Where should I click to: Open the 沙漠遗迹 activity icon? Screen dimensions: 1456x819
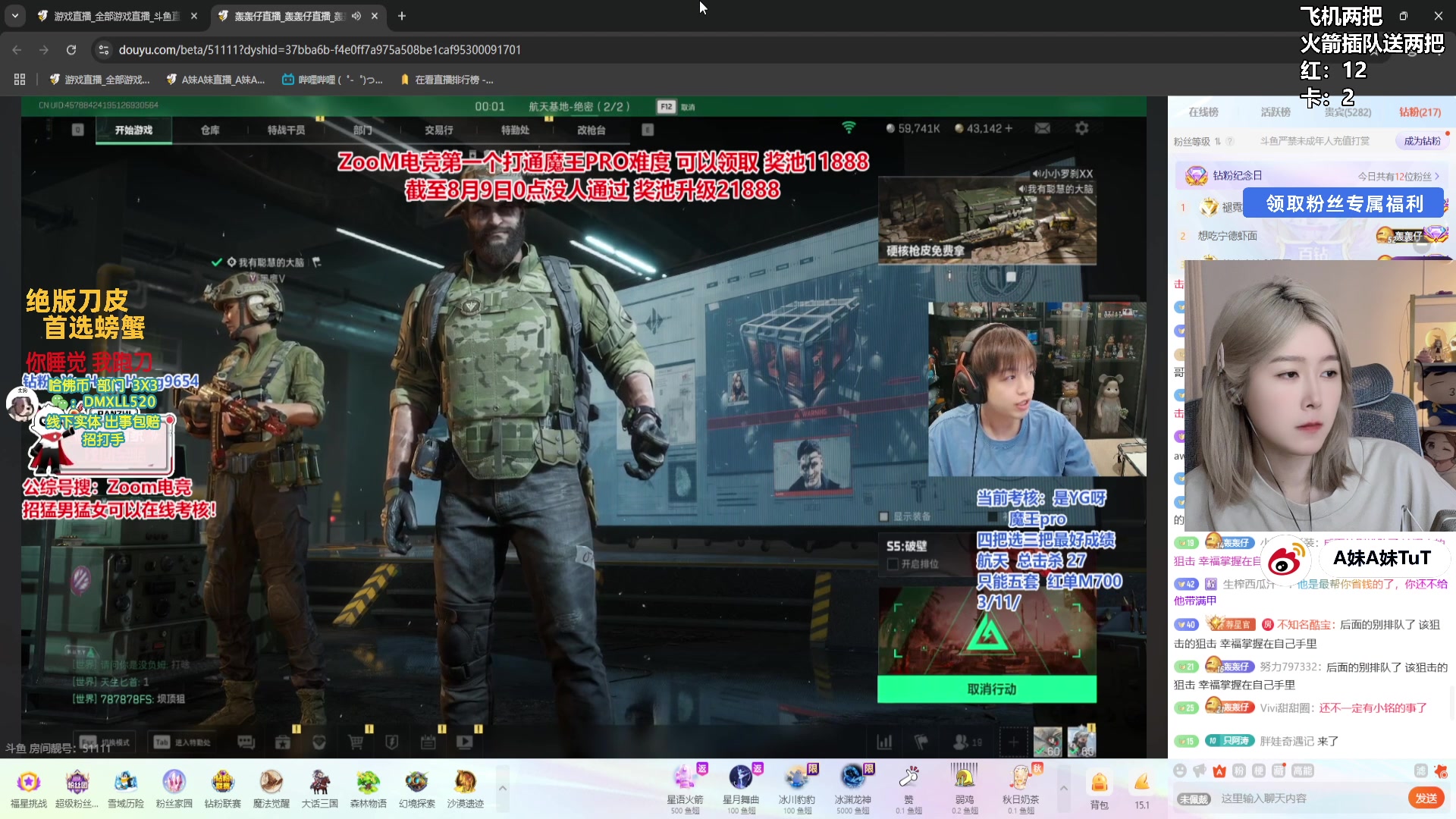pyautogui.click(x=465, y=789)
